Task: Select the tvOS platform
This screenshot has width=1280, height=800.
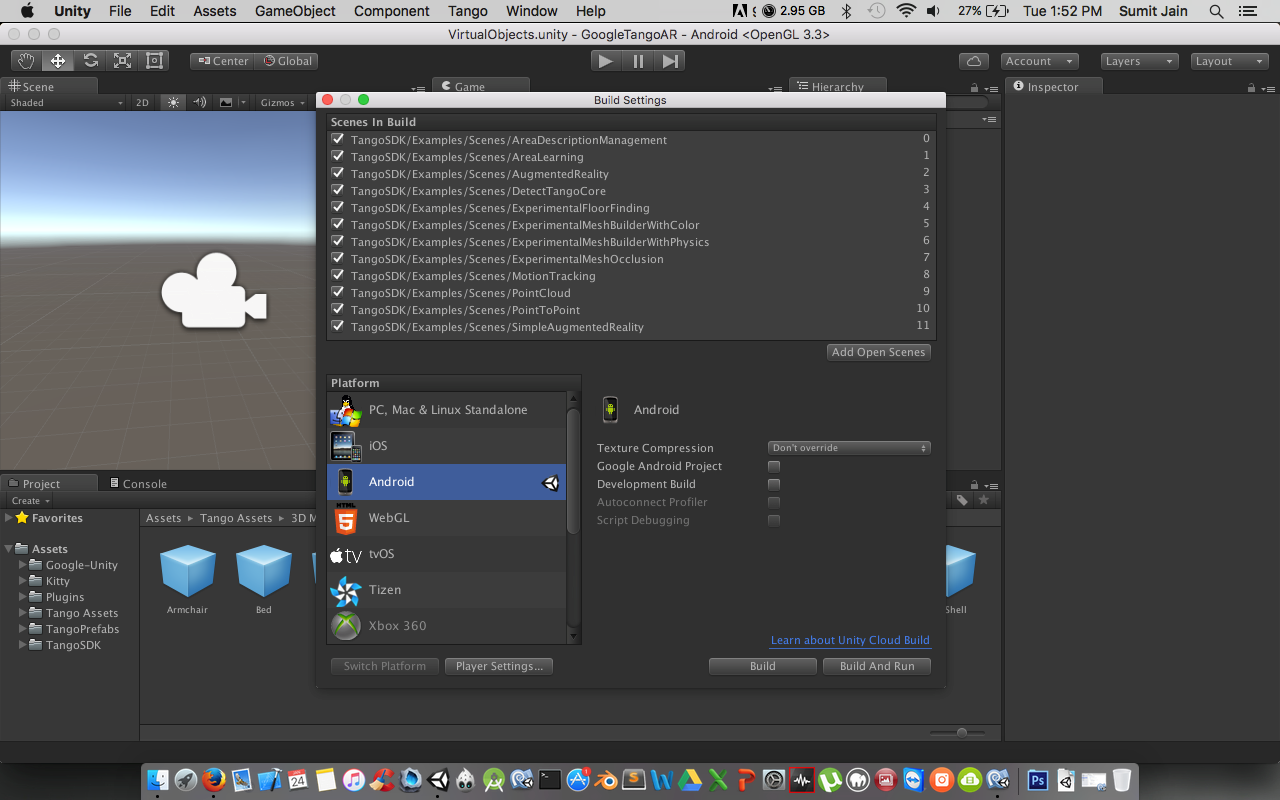Action: coord(446,554)
